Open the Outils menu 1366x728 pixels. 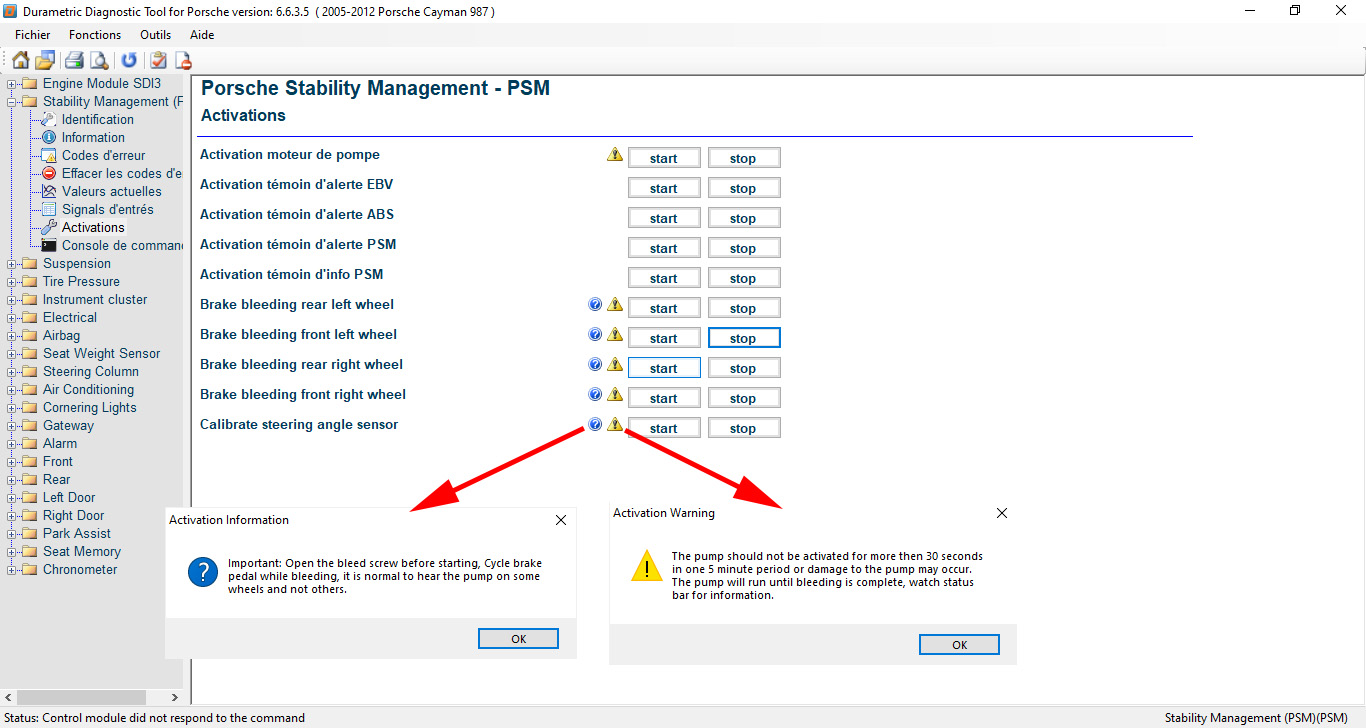(x=155, y=35)
